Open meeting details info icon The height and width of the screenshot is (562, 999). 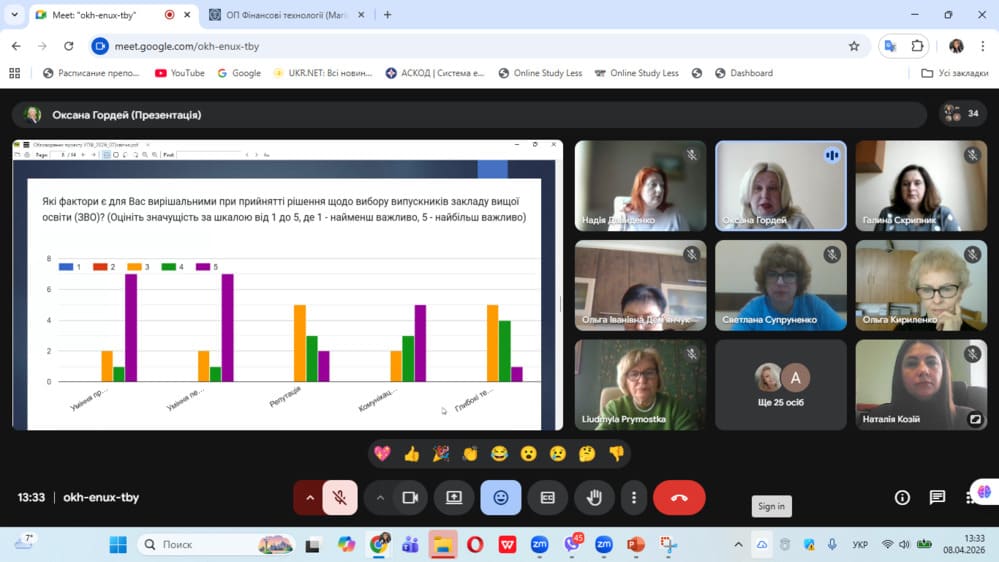tap(902, 498)
